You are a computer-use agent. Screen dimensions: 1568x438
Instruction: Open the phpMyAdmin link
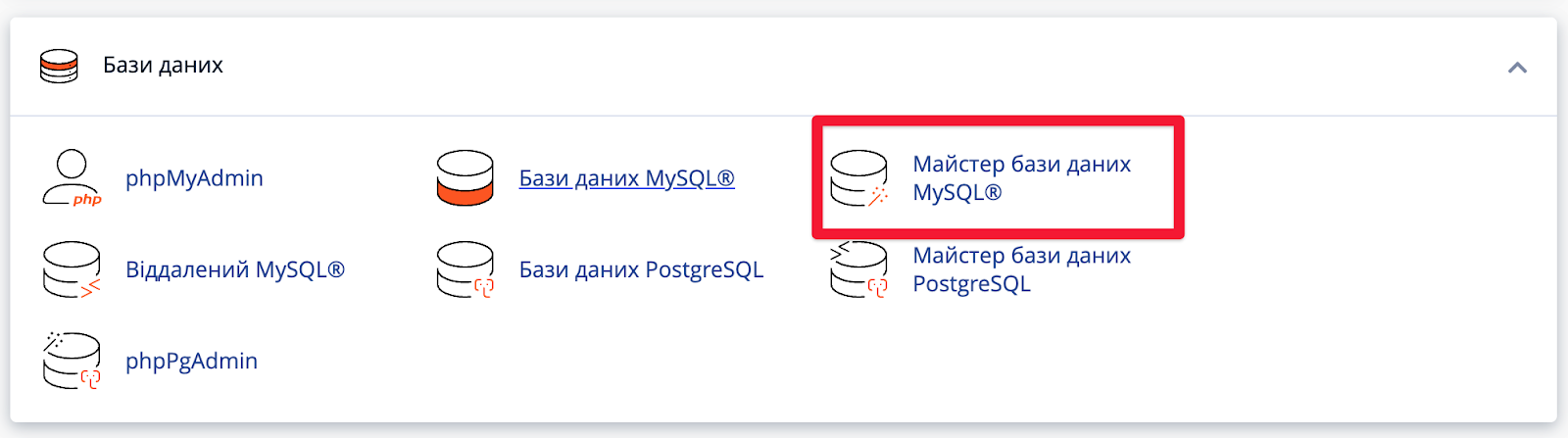point(194,178)
